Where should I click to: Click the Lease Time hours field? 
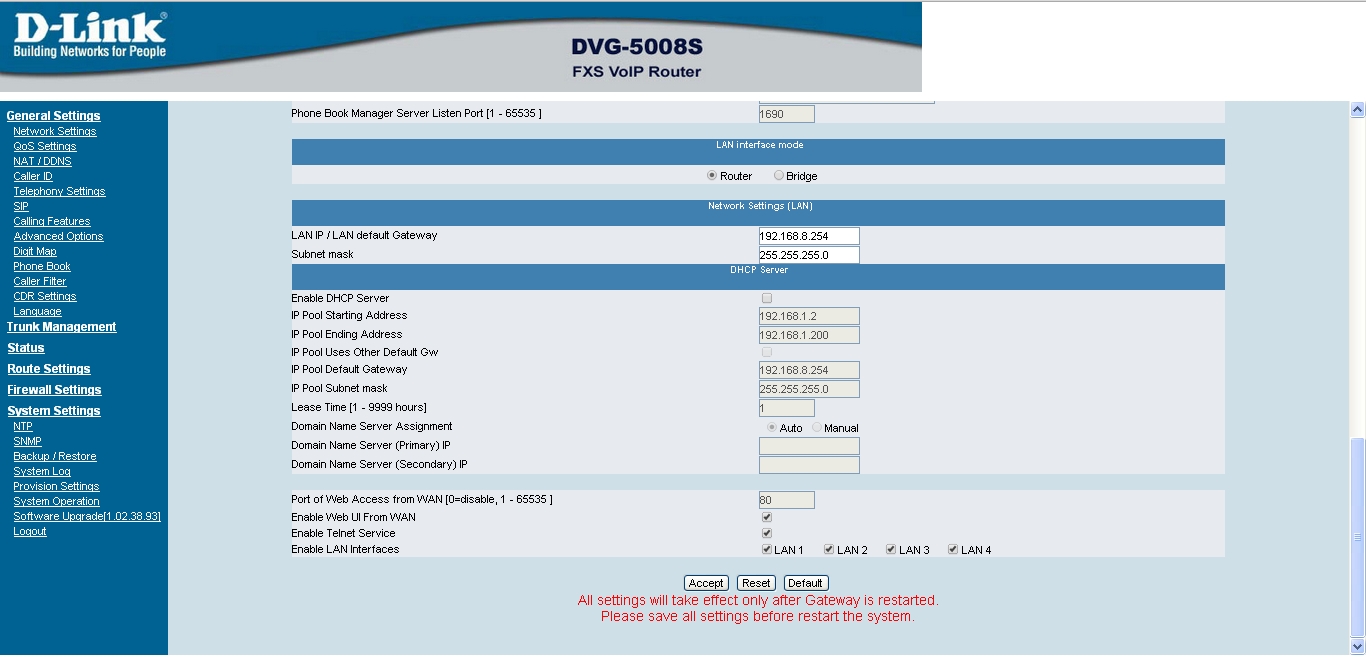click(x=787, y=408)
